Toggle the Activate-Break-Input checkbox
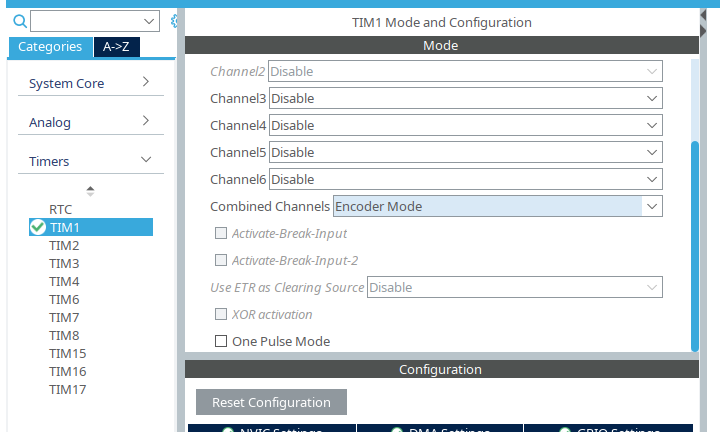Viewport: 720px width, 432px height. 221,233
